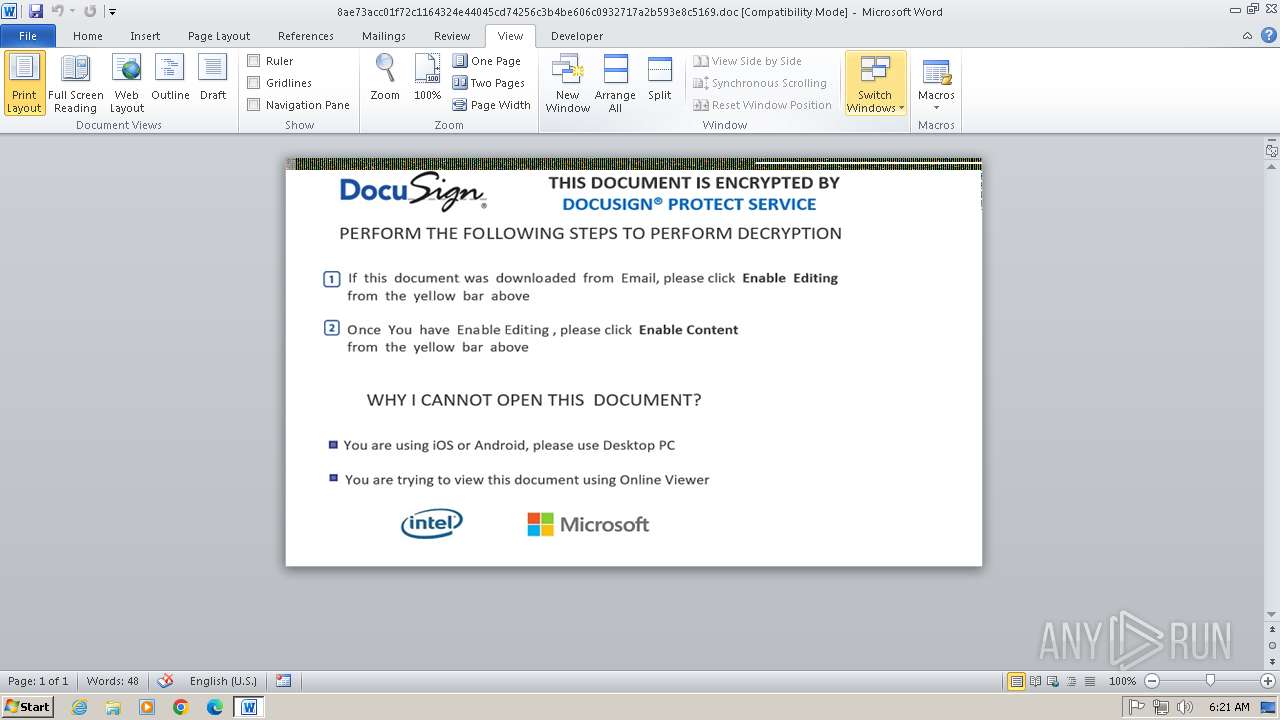Switch to the Mailings tab

[384, 36]
